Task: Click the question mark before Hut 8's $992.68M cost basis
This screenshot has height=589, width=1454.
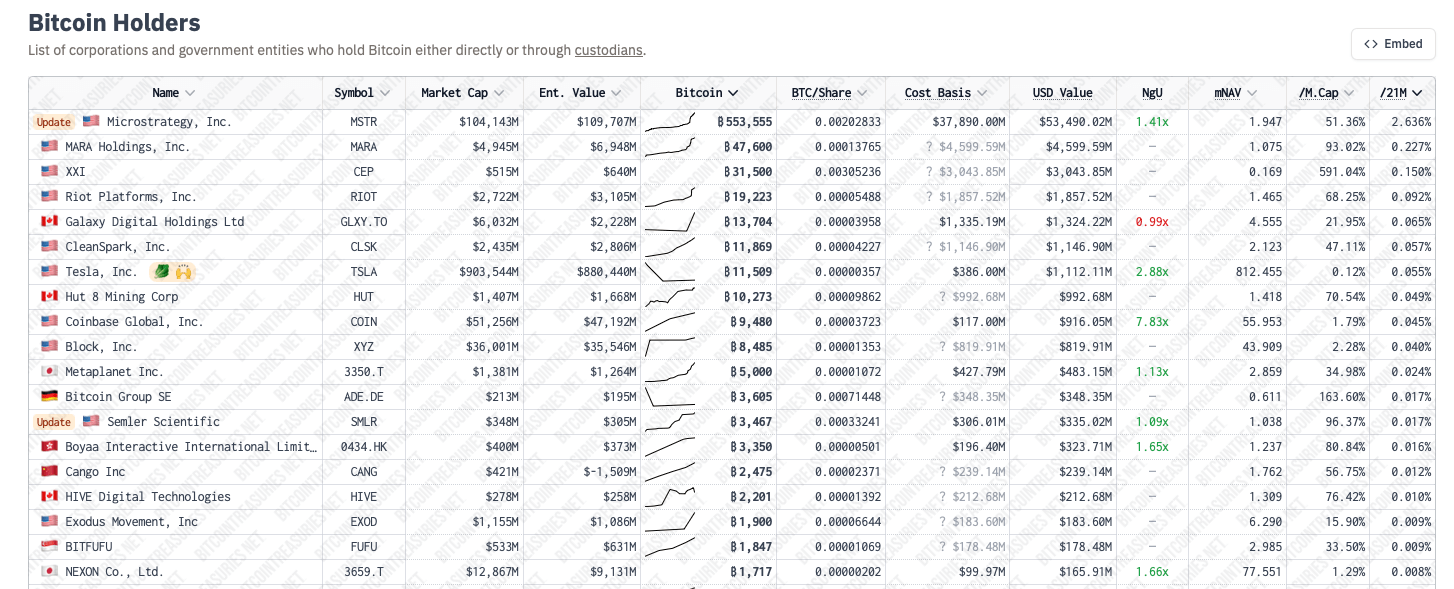Action: pyautogui.click(x=942, y=297)
